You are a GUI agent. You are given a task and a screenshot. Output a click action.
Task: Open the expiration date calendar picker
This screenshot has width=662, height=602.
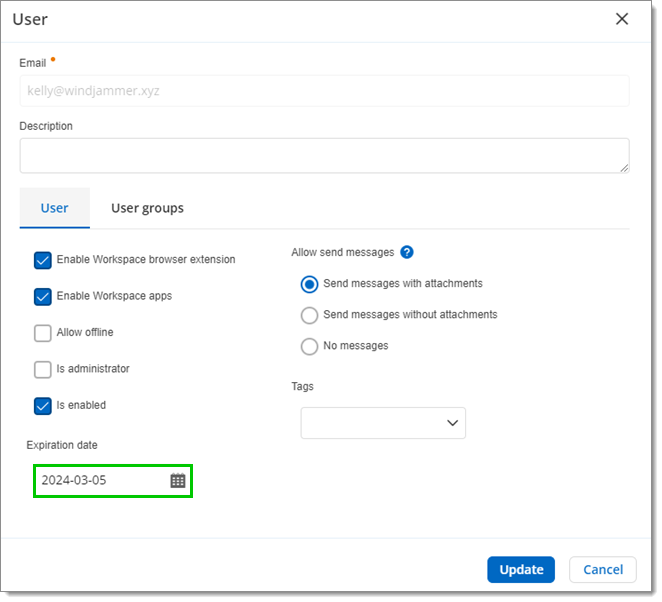point(178,481)
